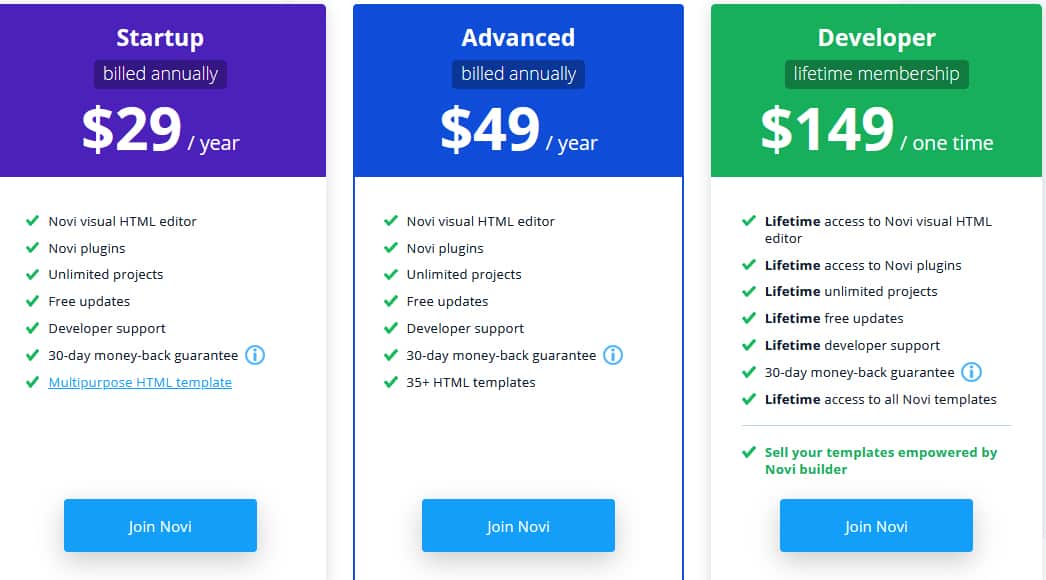The height and width of the screenshot is (580, 1046).
Task: Click checkmark beside Startup Multipurpose HTML template
Action: (x=32, y=382)
